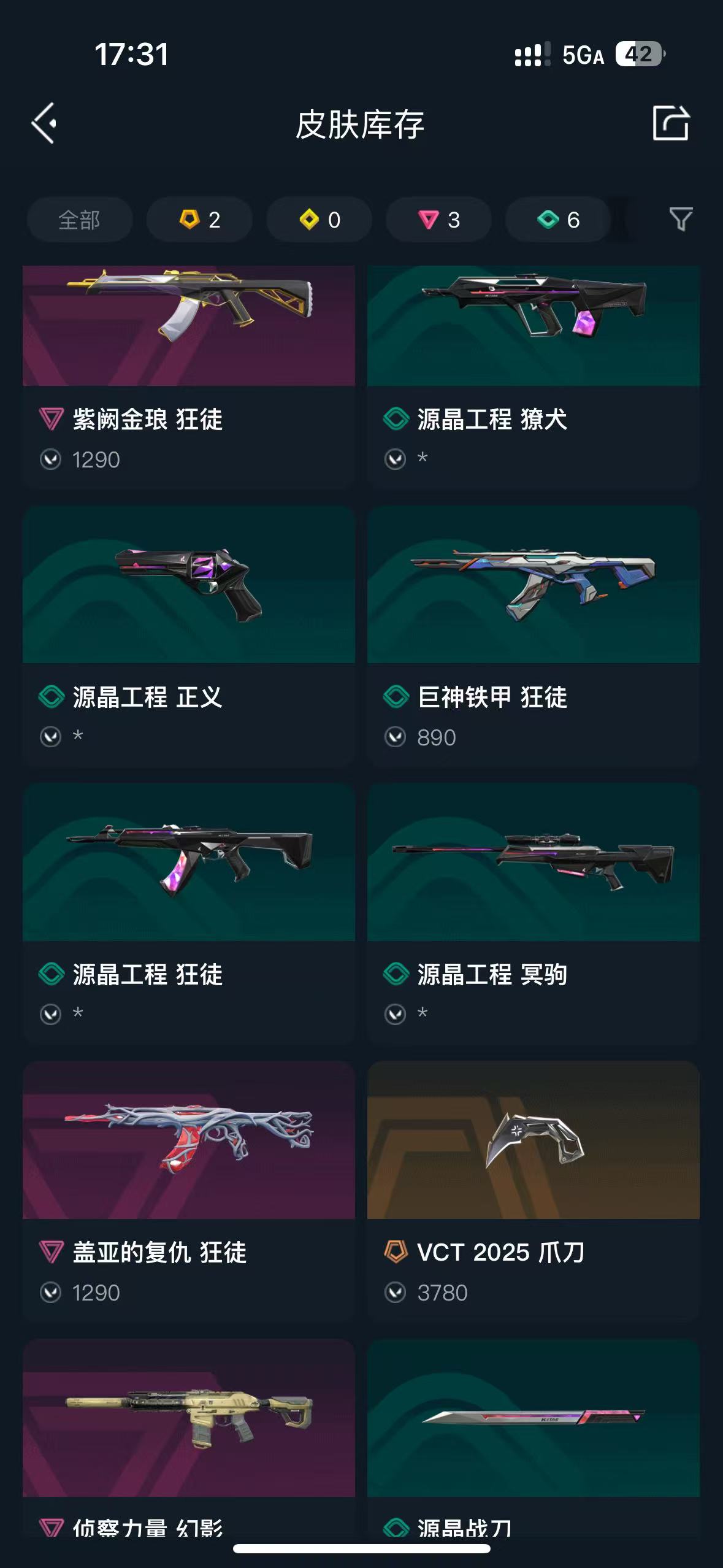The width and height of the screenshot is (723, 1568).
Task: Filter by orange pentagon tier showing 2
Action: [199, 220]
